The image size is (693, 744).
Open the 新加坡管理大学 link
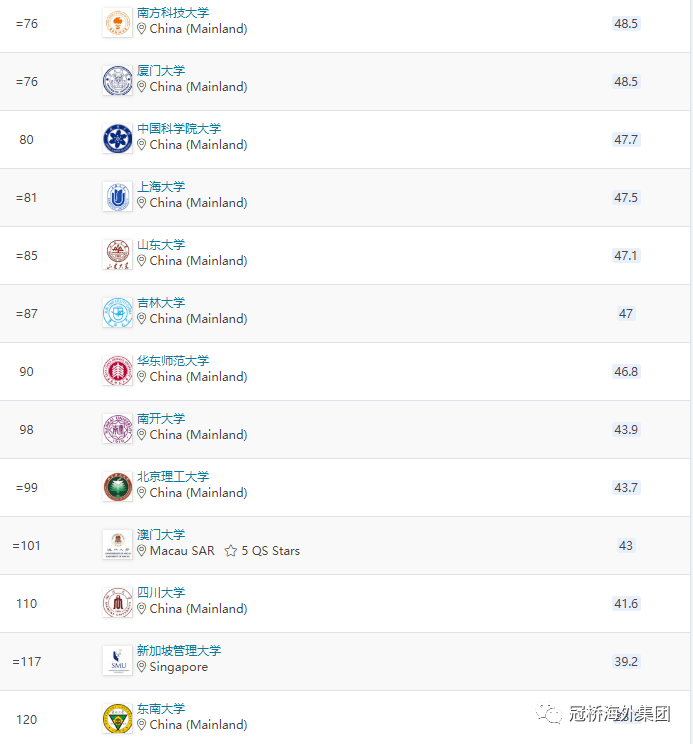point(179,651)
